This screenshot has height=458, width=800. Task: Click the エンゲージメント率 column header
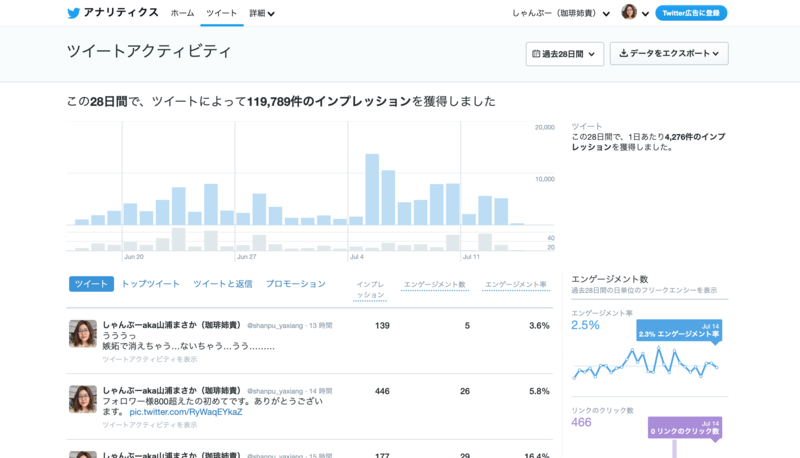coord(516,285)
